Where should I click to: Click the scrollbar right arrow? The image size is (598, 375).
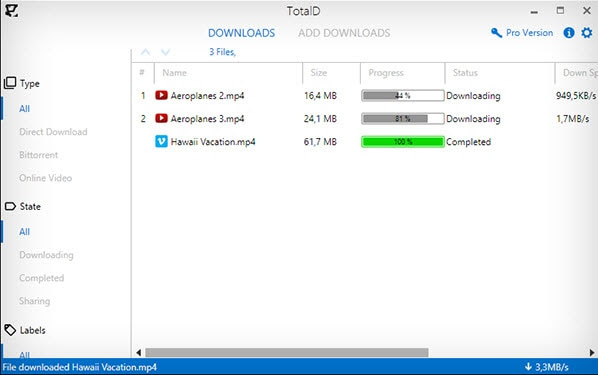point(592,352)
